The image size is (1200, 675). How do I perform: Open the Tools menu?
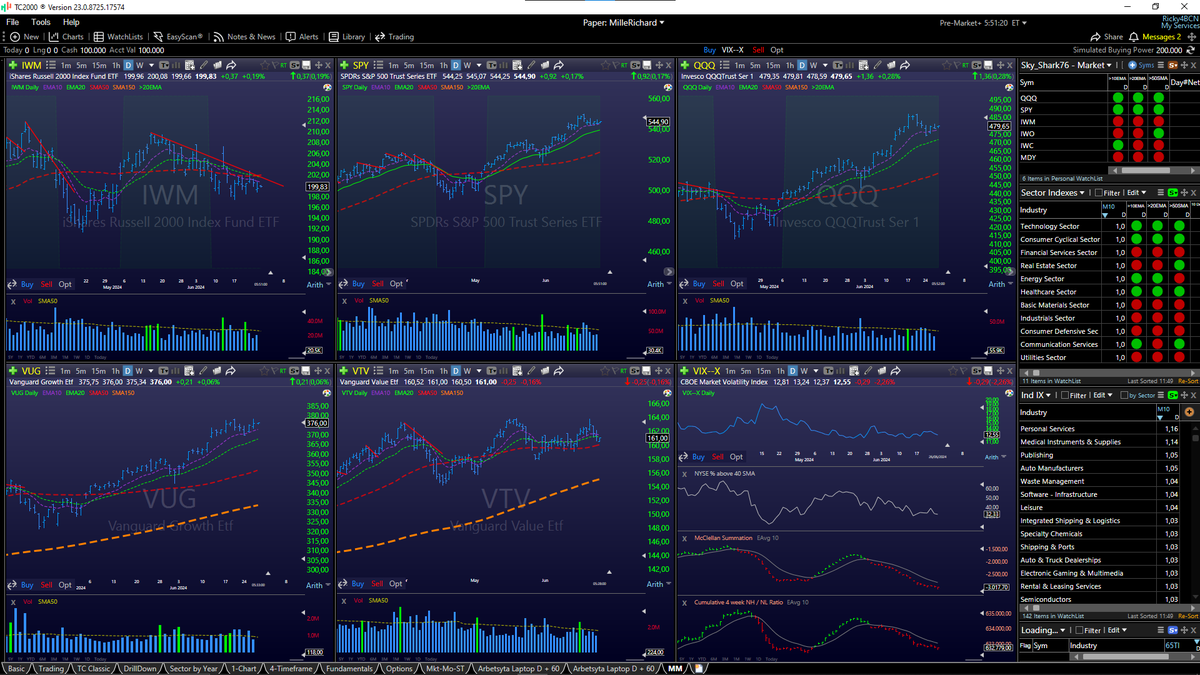click(41, 22)
